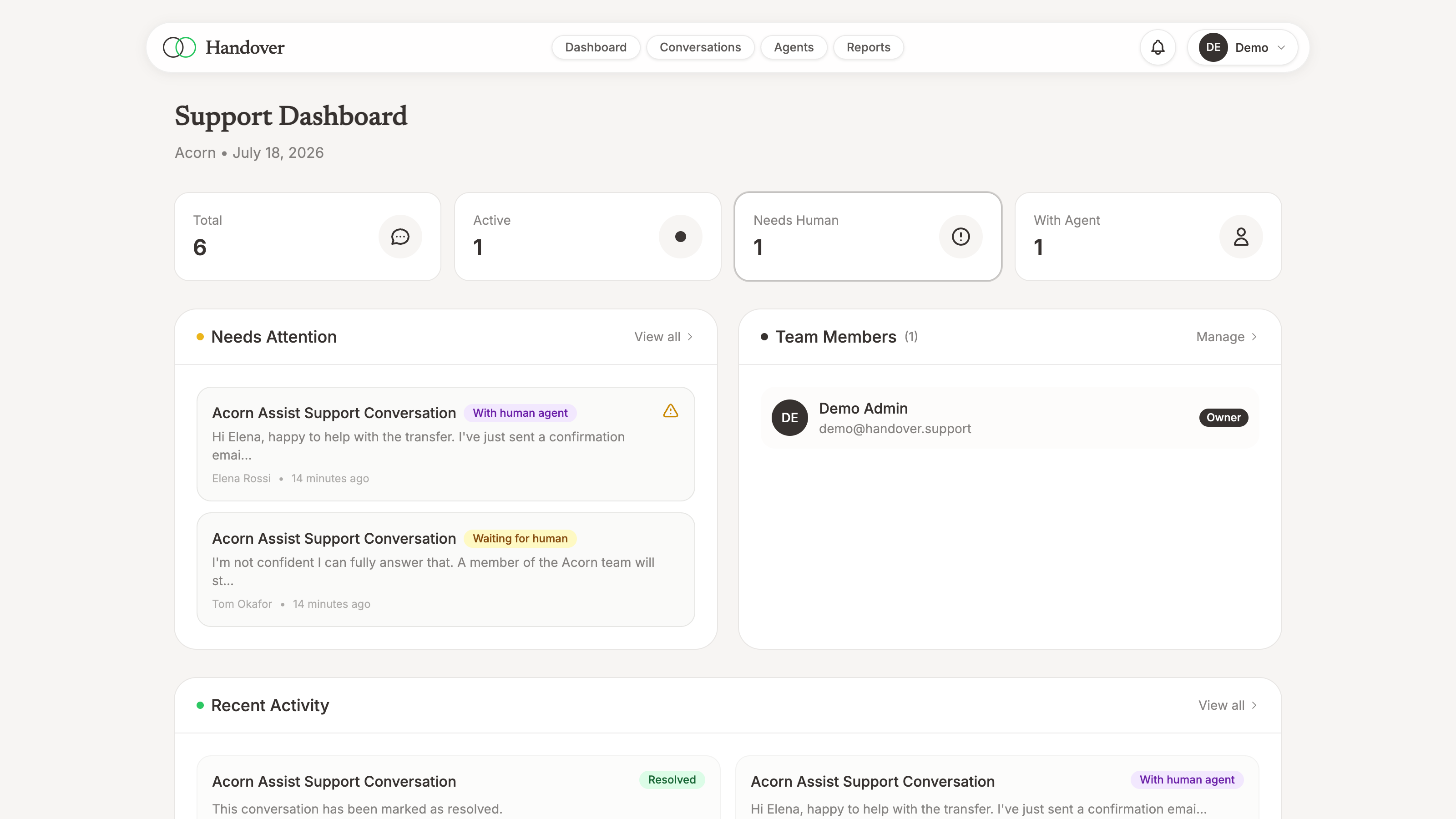Click the DE avatar in the header
Image resolution: width=1456 pixels, height=819 pixels.
(1213, 47)
